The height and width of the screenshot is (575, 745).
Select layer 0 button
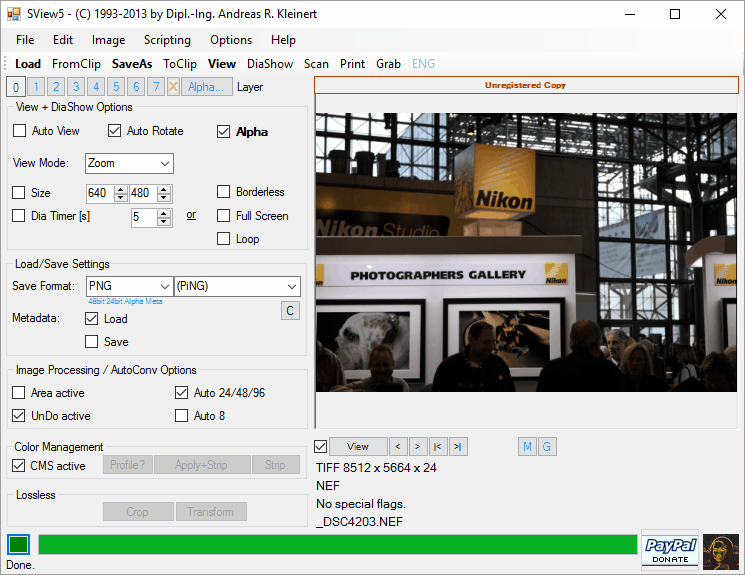(16, 86)
